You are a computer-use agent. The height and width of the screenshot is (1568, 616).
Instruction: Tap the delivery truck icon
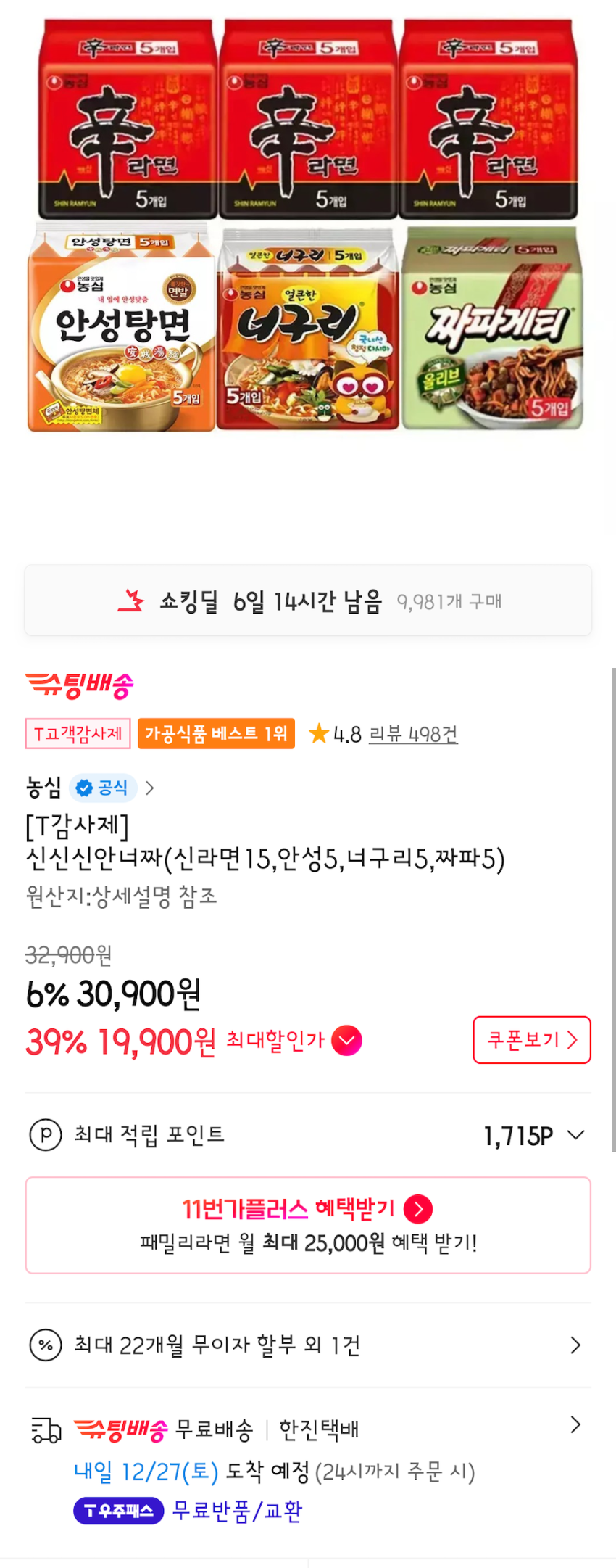[46, 1430]
